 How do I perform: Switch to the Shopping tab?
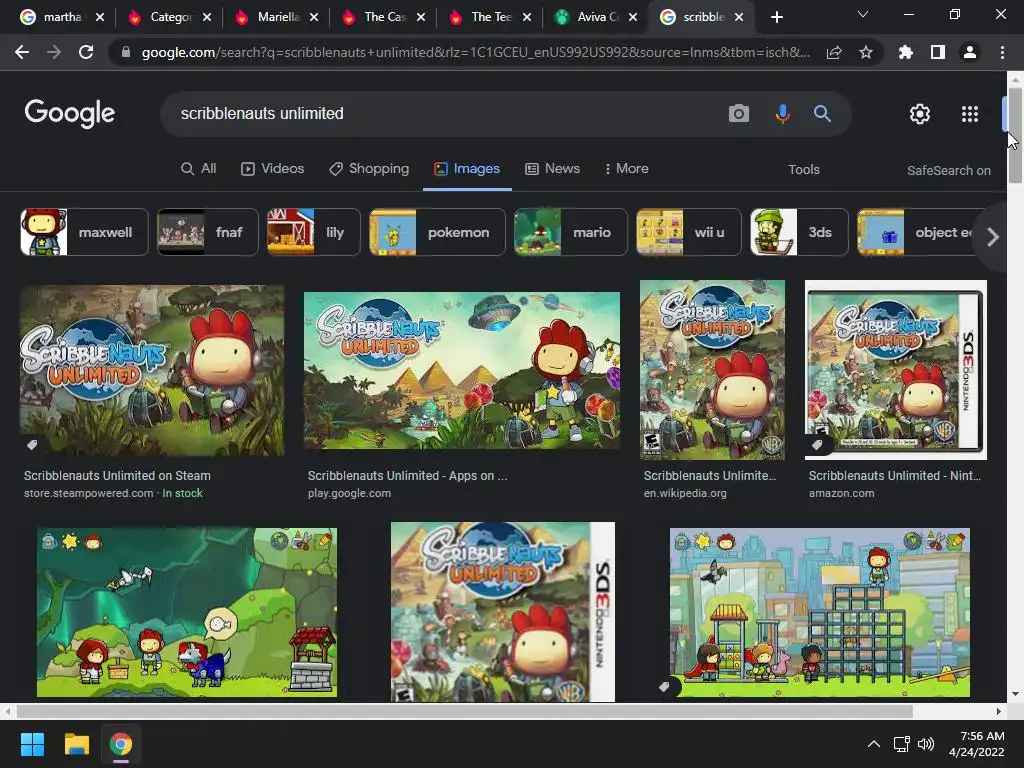point(369,168)
